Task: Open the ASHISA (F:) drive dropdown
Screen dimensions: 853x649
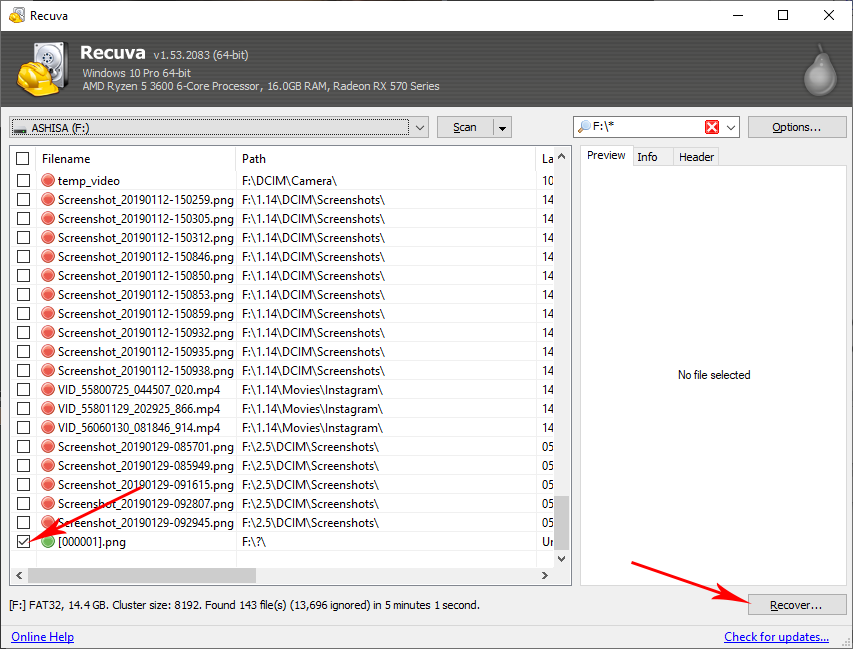Action: (419, 127)
